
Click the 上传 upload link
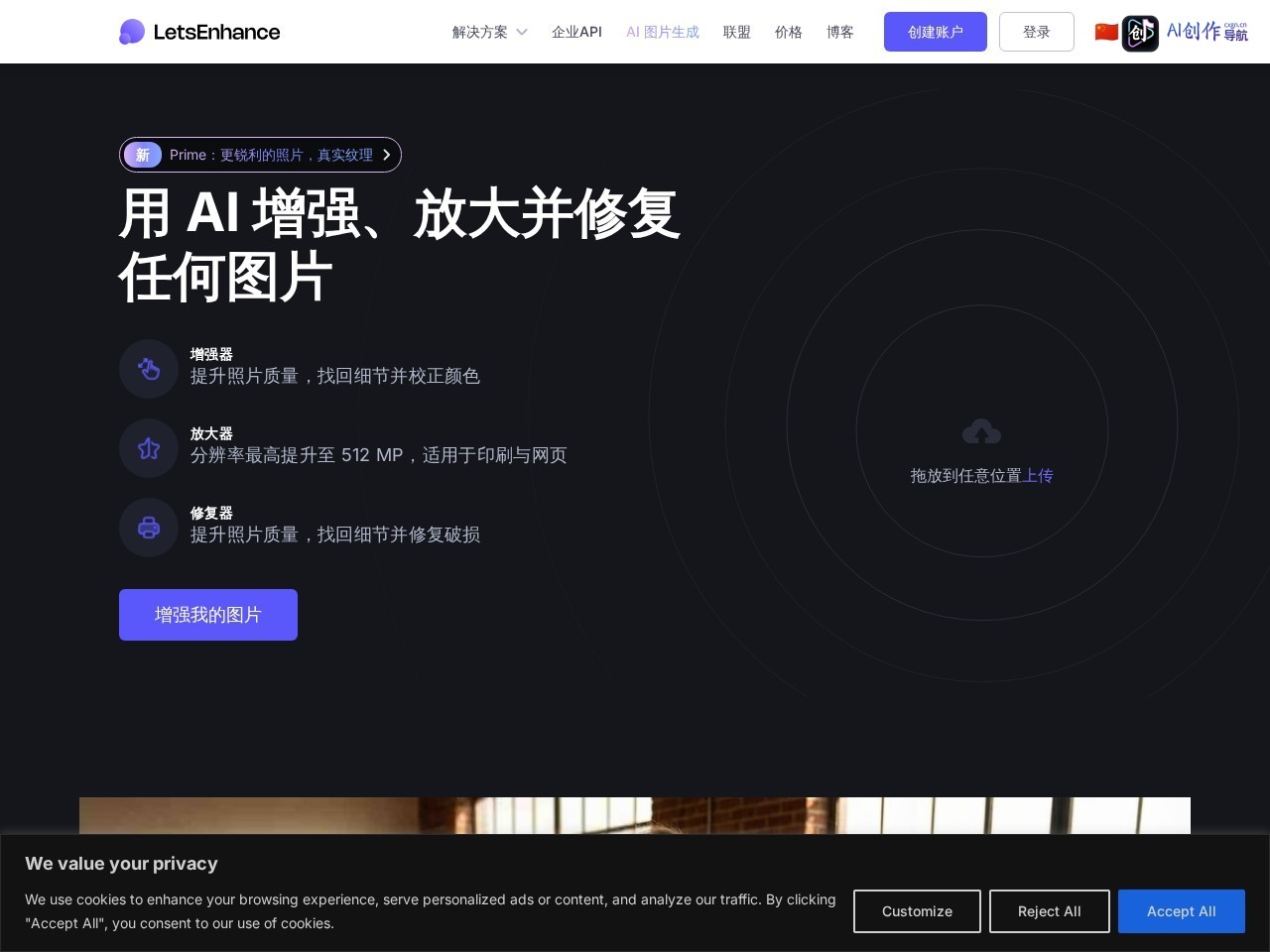(1038, 476)
